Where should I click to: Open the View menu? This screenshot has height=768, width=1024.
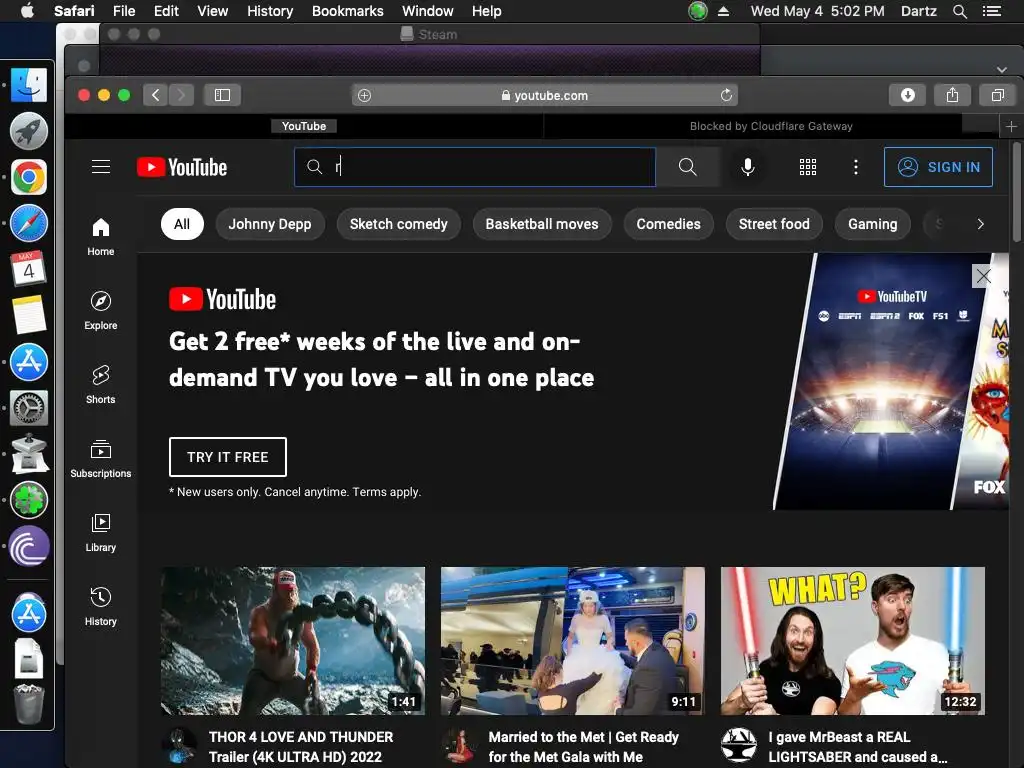tap(213, 11)
